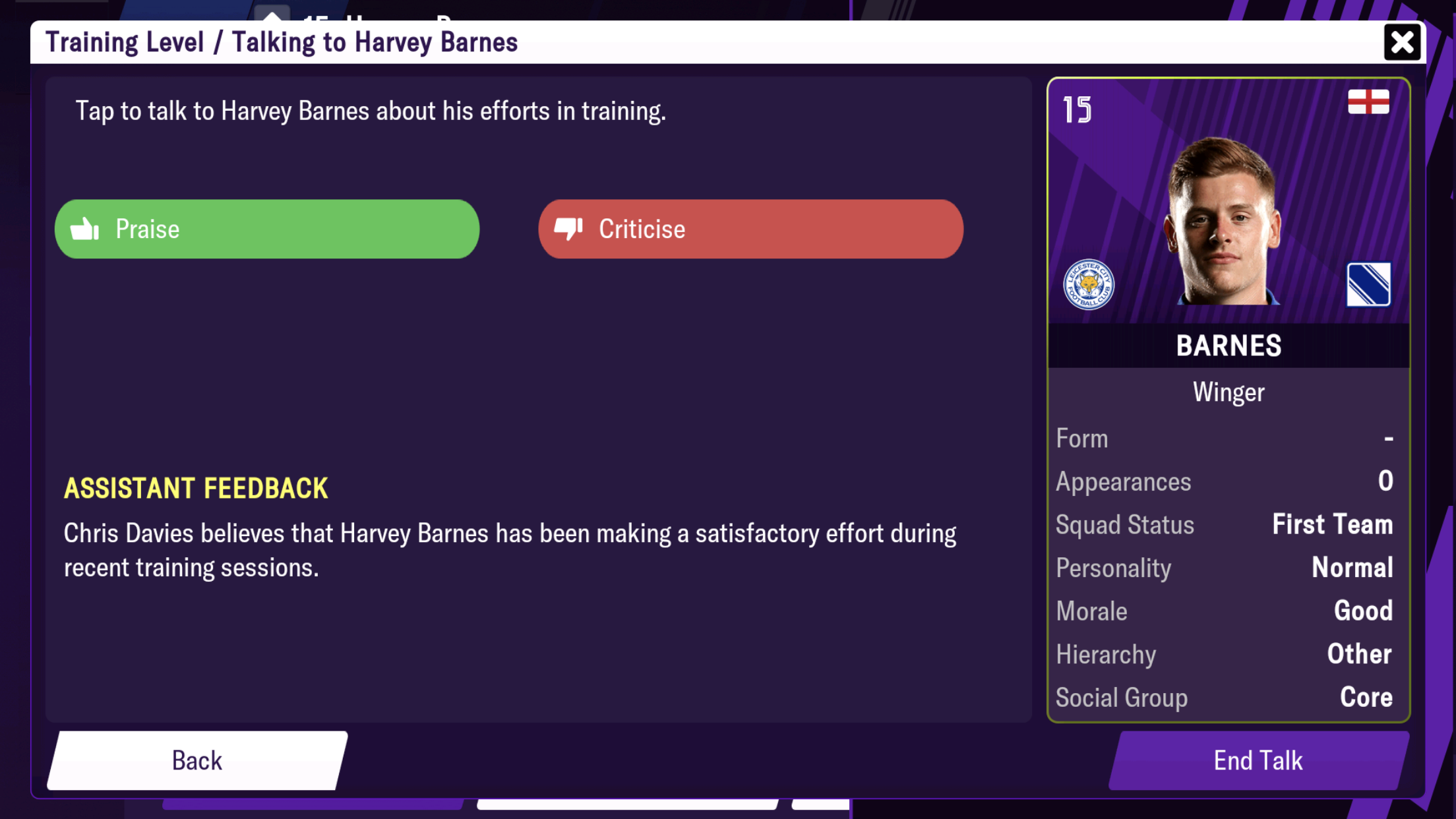
Task: Click the First Team squad status text
Action: 1333,524
